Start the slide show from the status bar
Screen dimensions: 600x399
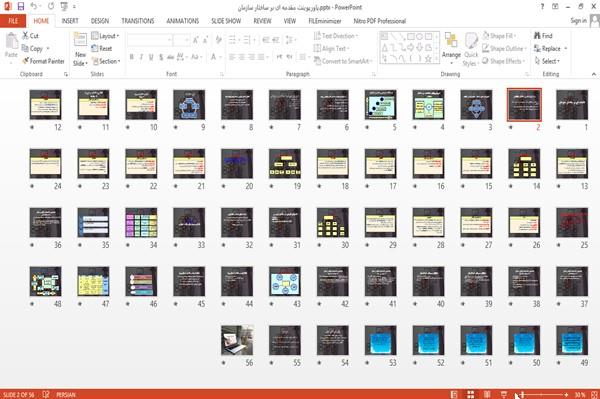504,394
